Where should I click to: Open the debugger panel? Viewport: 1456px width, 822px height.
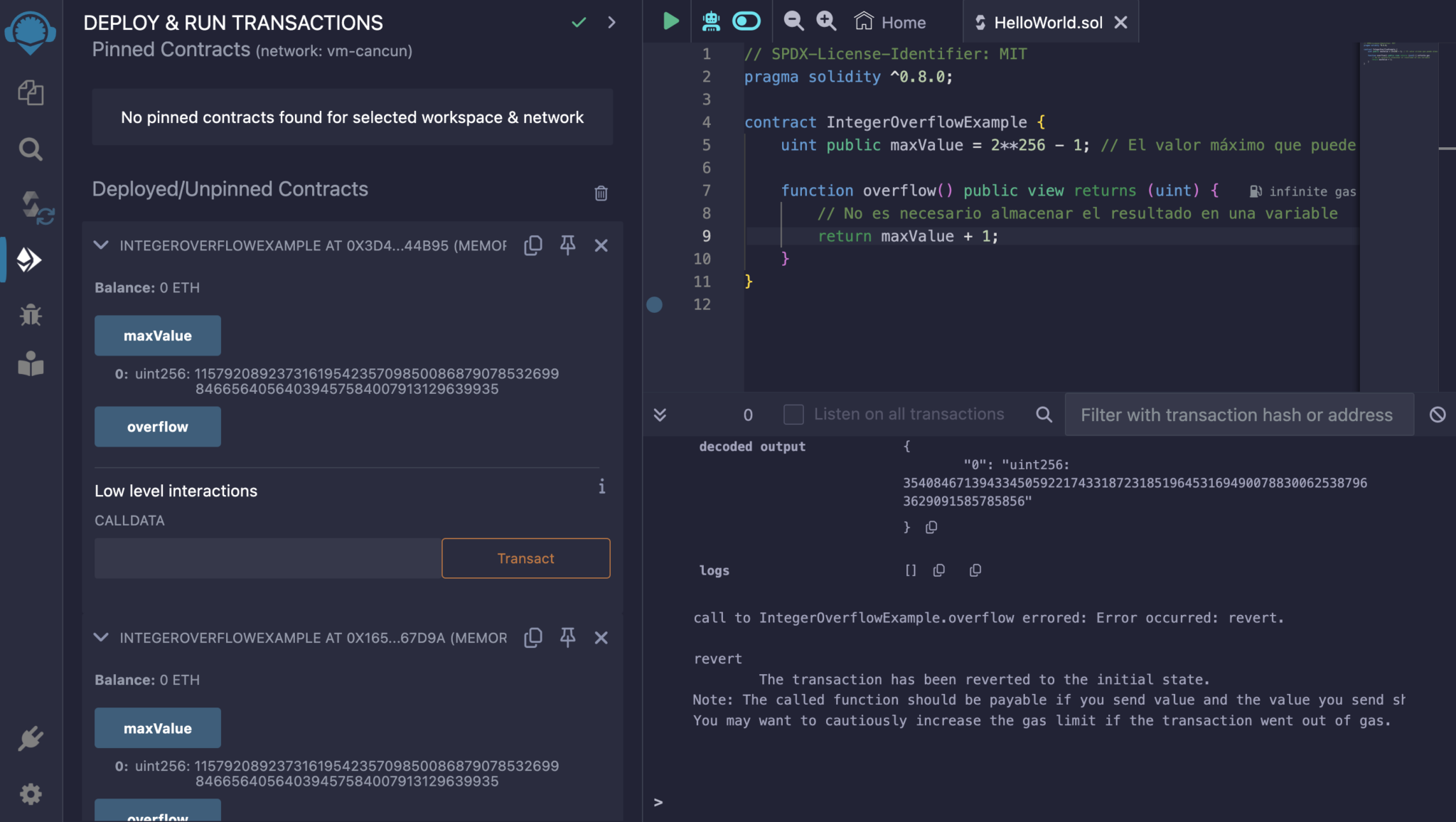click(x=31, y=315)
